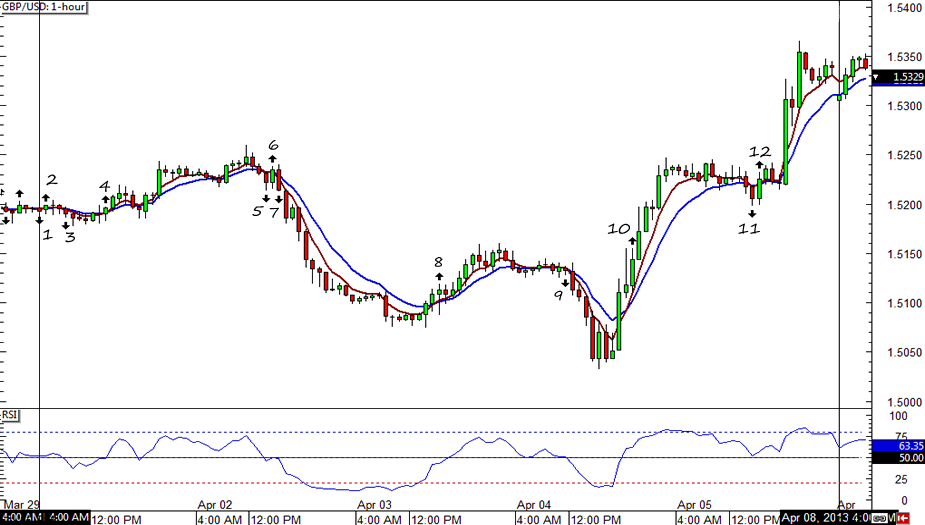
Task: Click the Apr 05 date label
Action: 694,505
